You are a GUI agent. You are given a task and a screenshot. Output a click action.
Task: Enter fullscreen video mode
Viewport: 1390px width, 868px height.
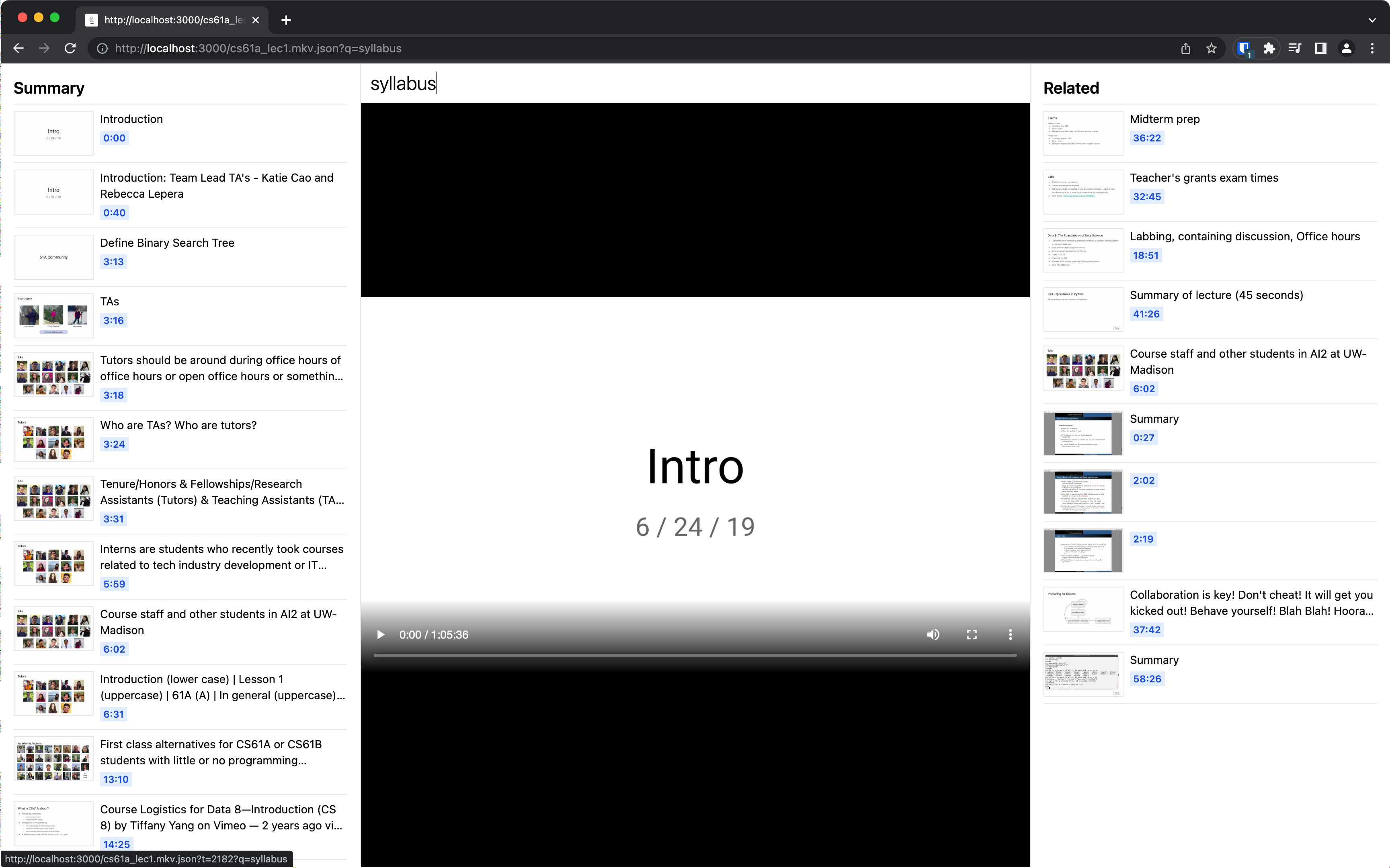972,635
